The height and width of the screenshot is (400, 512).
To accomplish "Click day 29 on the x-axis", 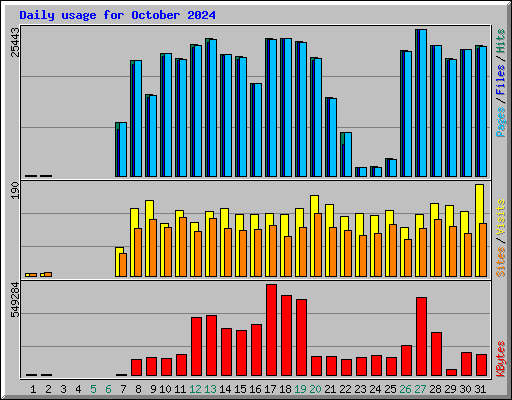I will pyautogui.click(x=450, y=389).
